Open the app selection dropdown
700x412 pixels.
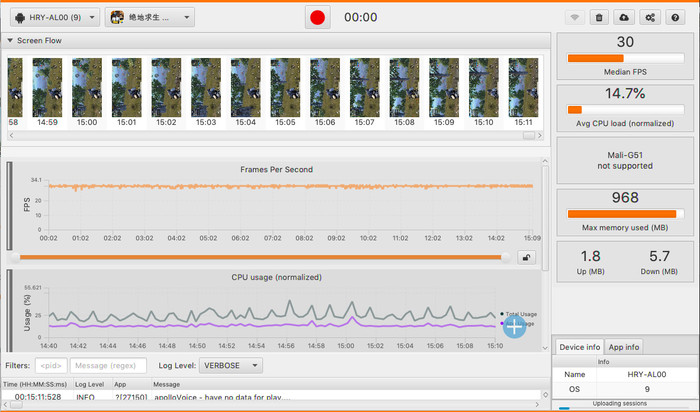point(150,18)
